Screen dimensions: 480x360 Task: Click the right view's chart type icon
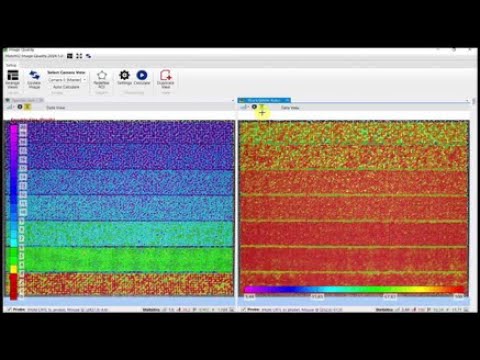(244, 107)
